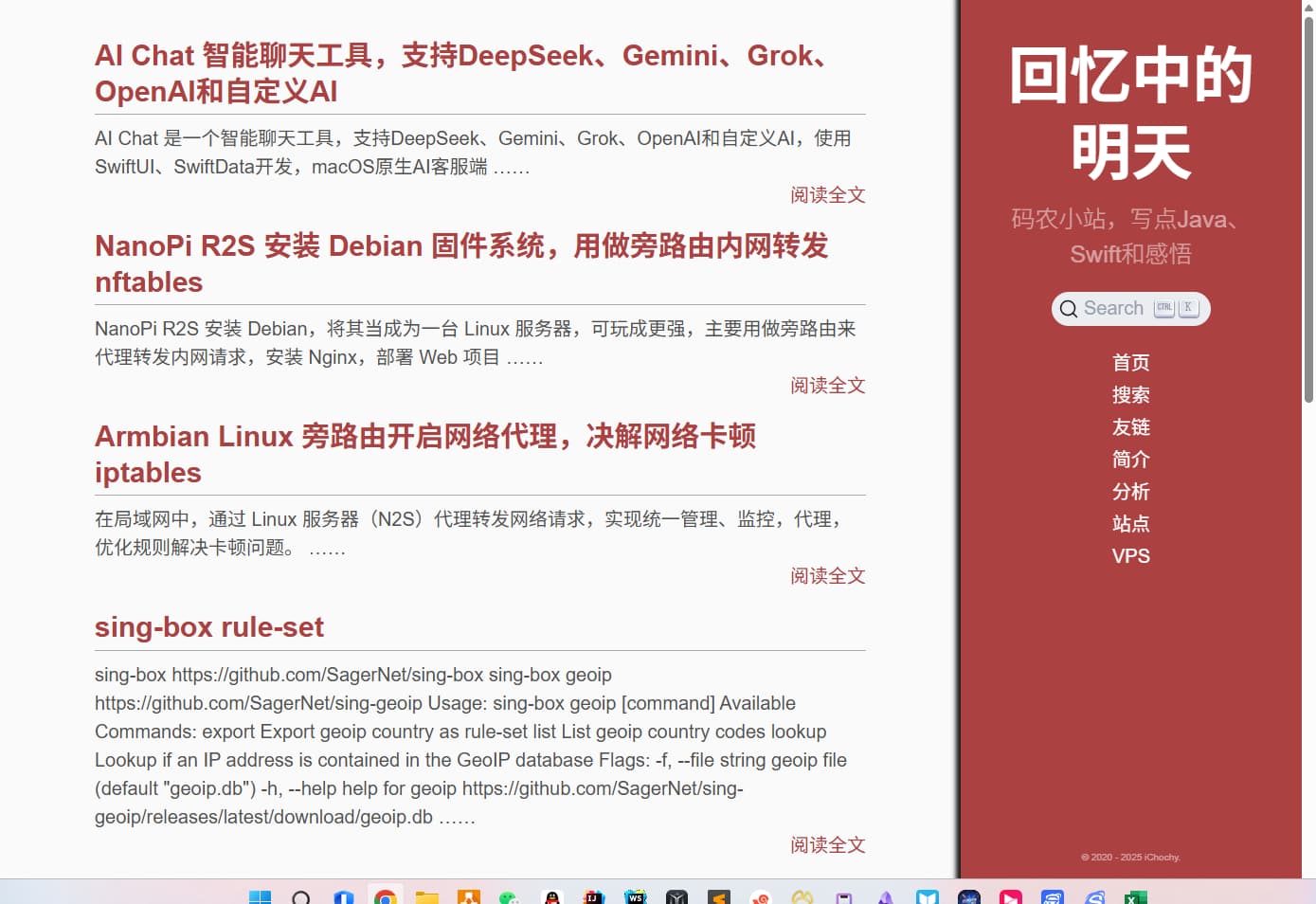This screenshot has width=1316, height=904.
Task: Click inside the Search input field
Action: (1114, 309)
